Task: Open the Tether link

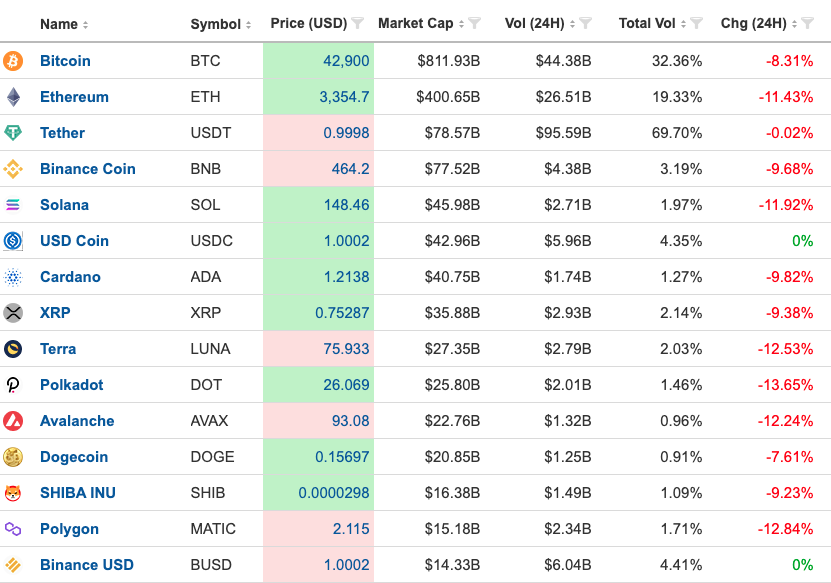Action: pyautogui.click(x=63, y=133)
